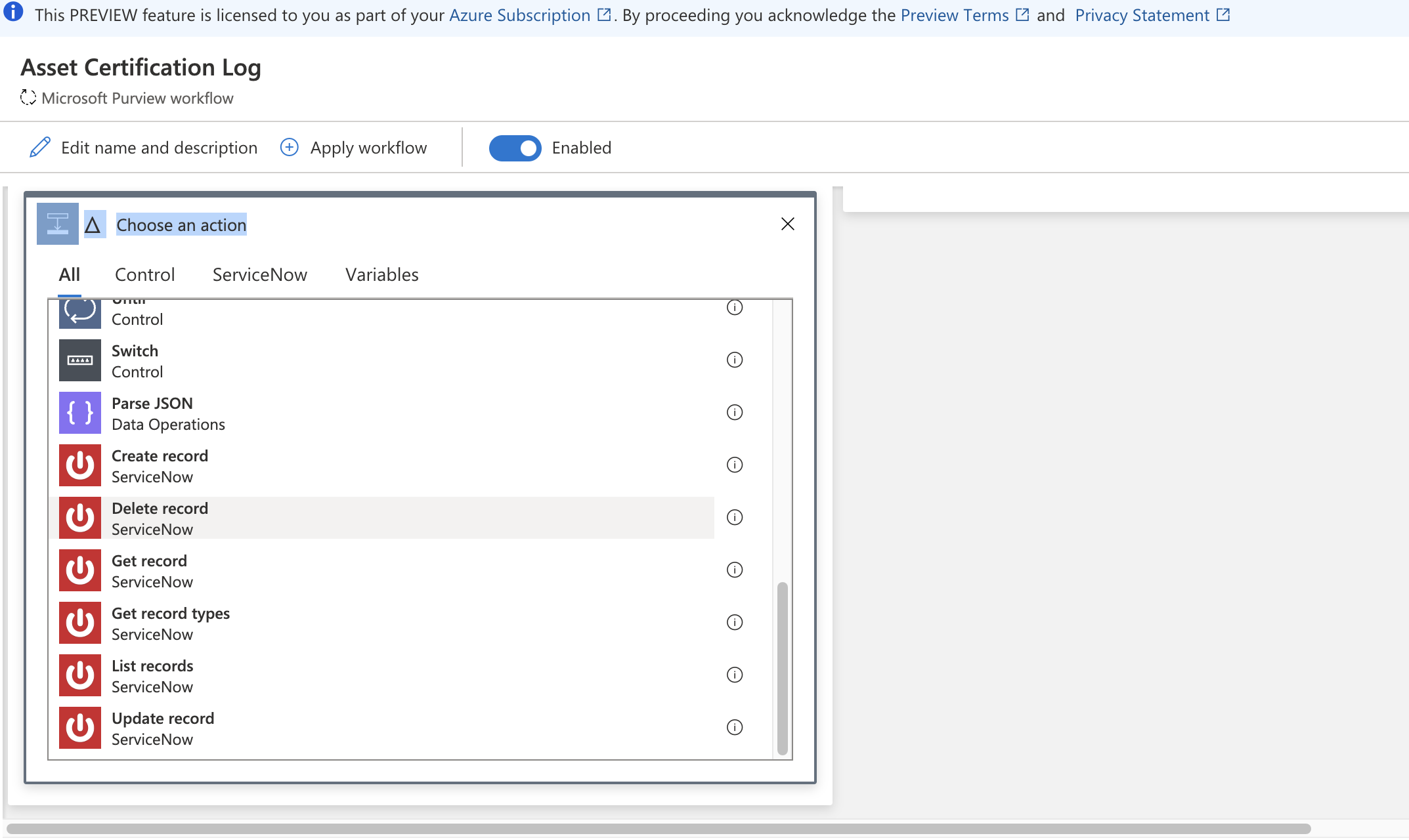
Task: Show info for the Parse JSON action
Action: [x=735, y=413]
